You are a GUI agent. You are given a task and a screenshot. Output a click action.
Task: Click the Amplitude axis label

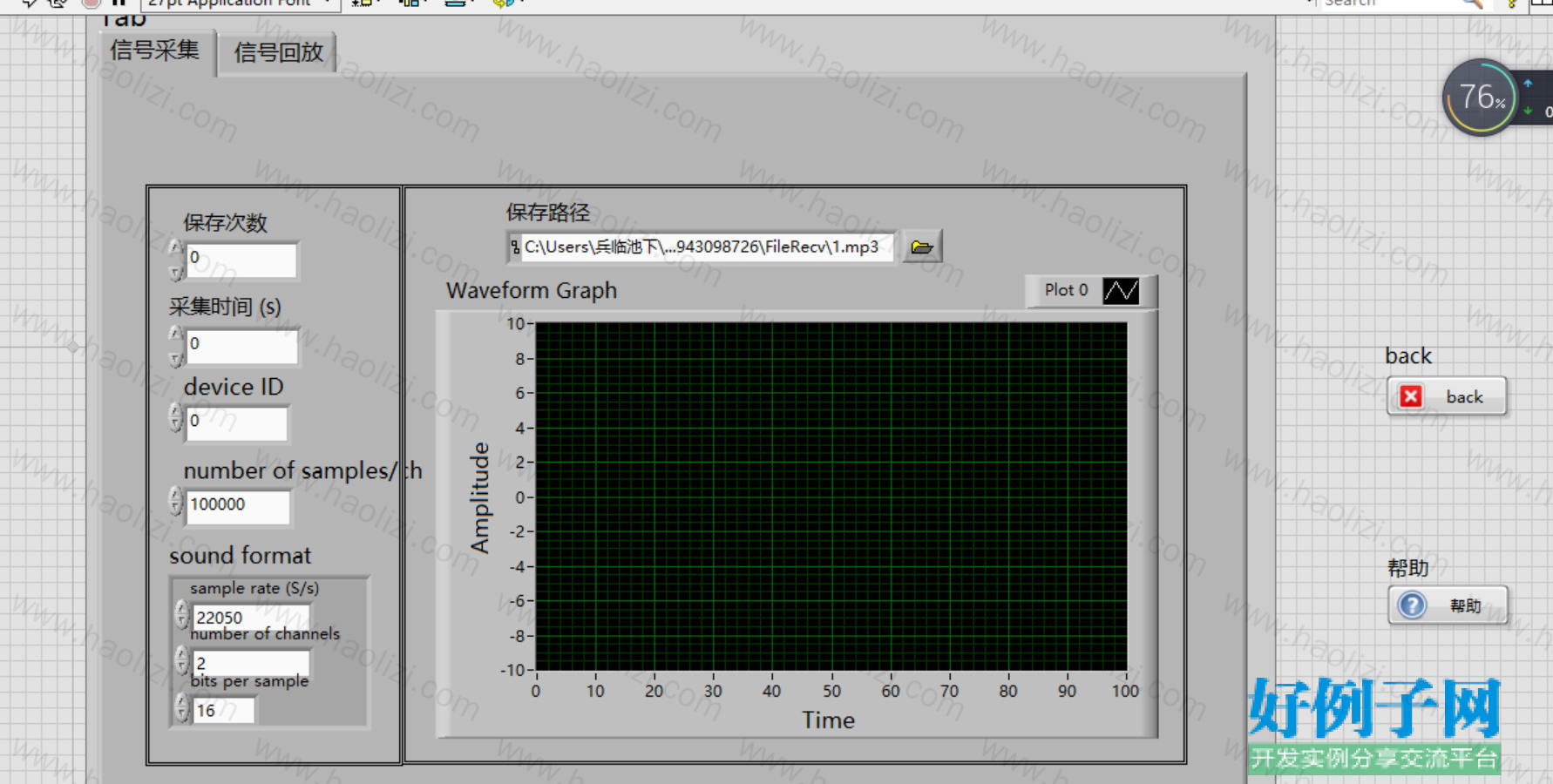pyautogui.click(x=479, y=497)
